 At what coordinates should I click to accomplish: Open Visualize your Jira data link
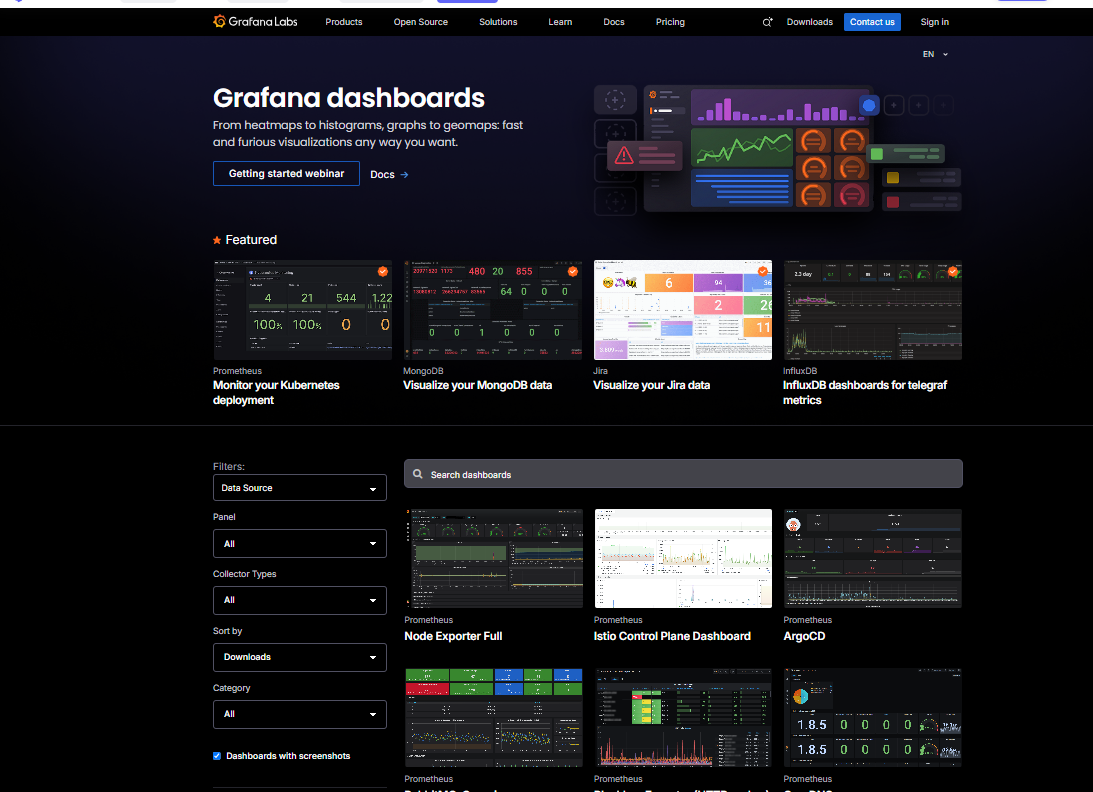pos(651,385)
